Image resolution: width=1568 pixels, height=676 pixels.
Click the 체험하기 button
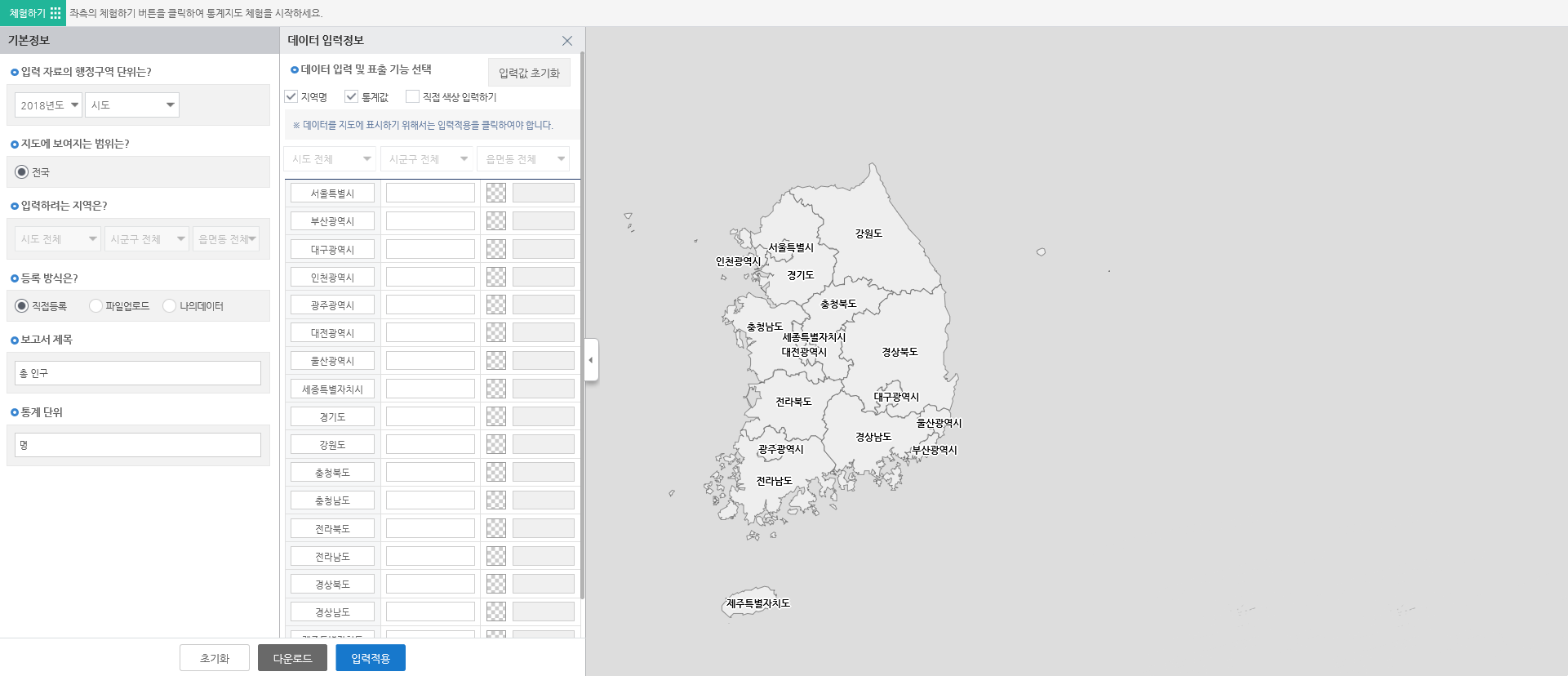tap(33, 13)
